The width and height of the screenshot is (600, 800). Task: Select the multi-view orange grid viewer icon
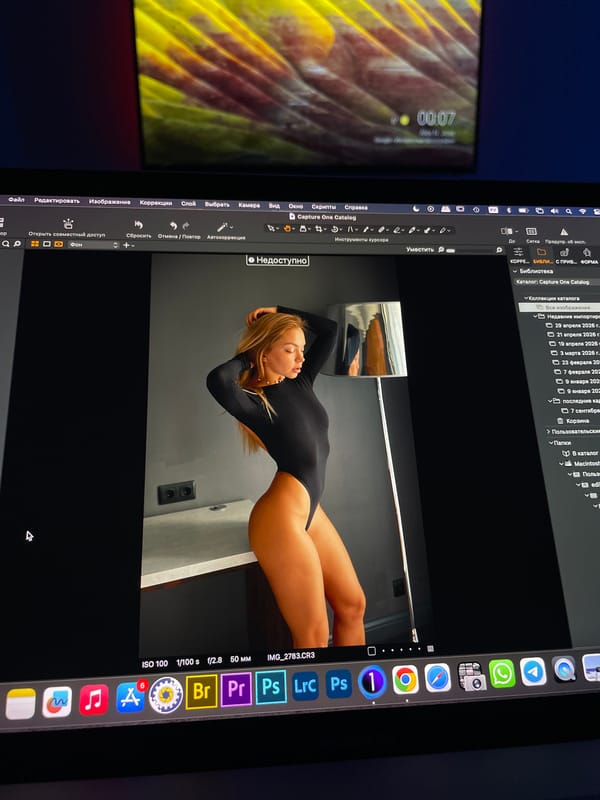pyautogui.click(x=35, y=244)
